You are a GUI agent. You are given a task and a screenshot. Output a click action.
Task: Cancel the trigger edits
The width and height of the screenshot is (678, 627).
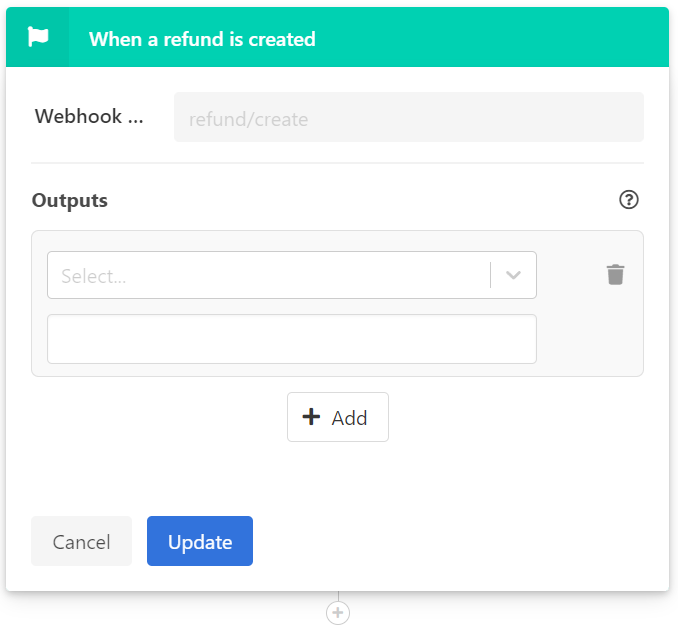[81, 541]
